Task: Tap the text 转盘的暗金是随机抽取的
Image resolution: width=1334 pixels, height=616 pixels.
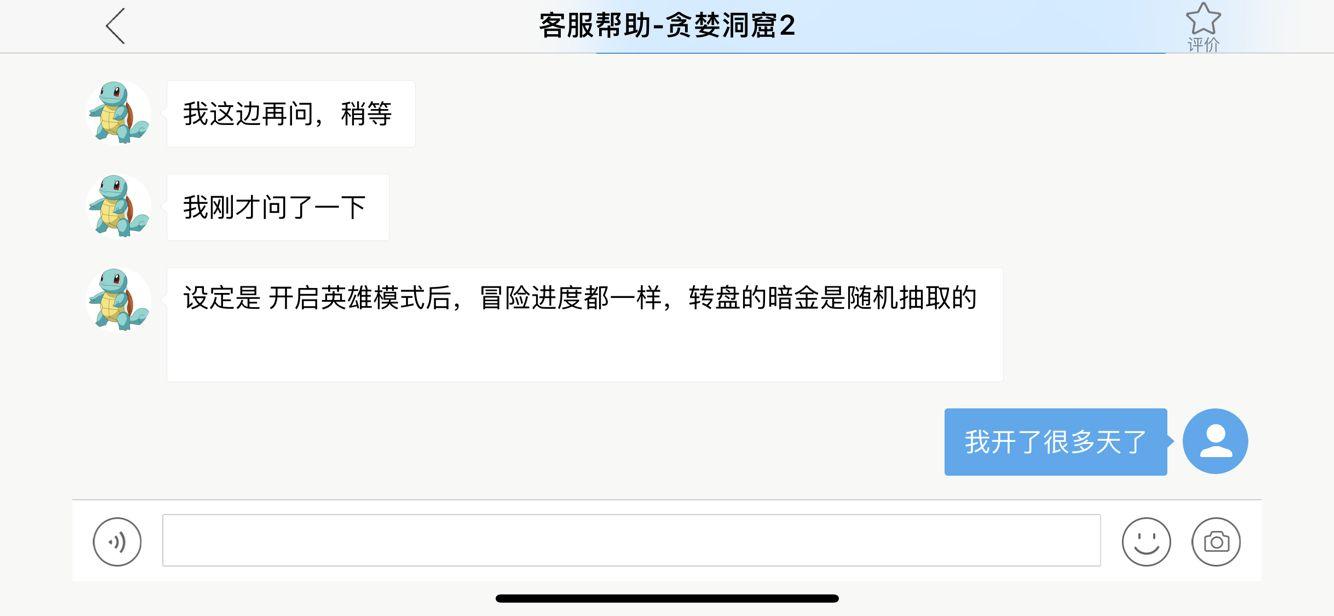Action: click(832, 298)
